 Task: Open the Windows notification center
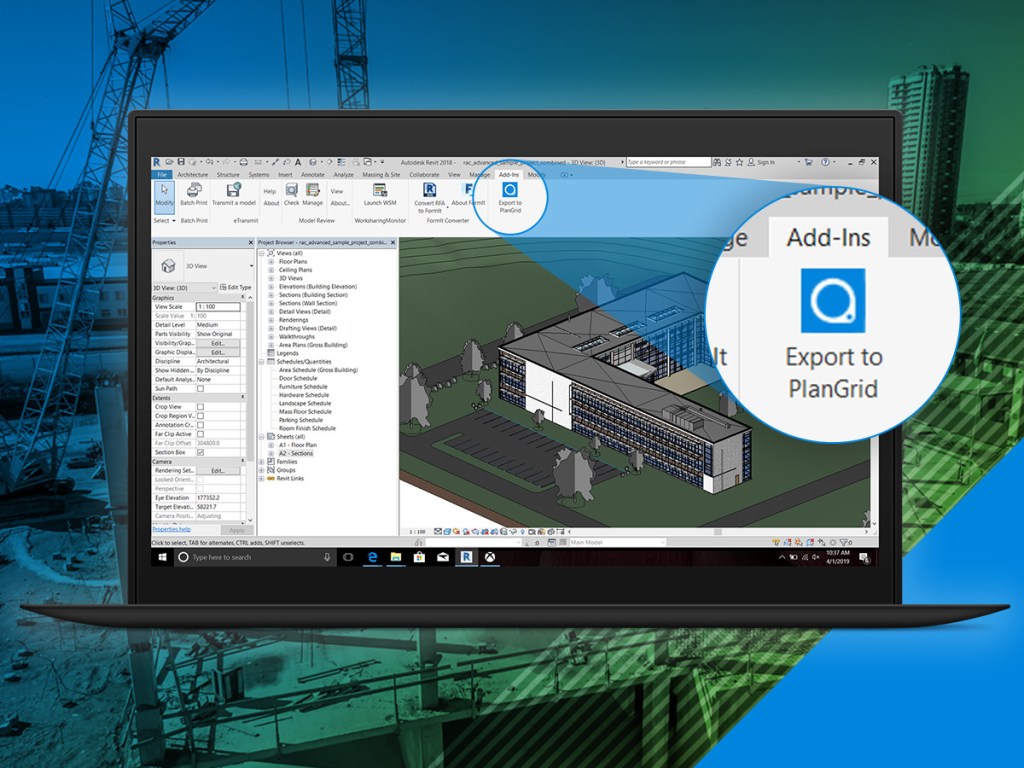click(x=865, y=557)
